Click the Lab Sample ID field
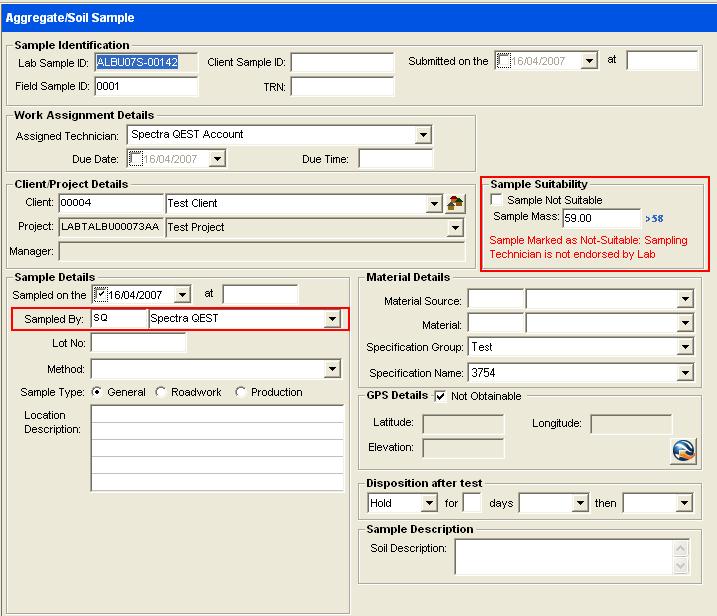Viewport: 717px width, 616px height. tap(146, 62)
